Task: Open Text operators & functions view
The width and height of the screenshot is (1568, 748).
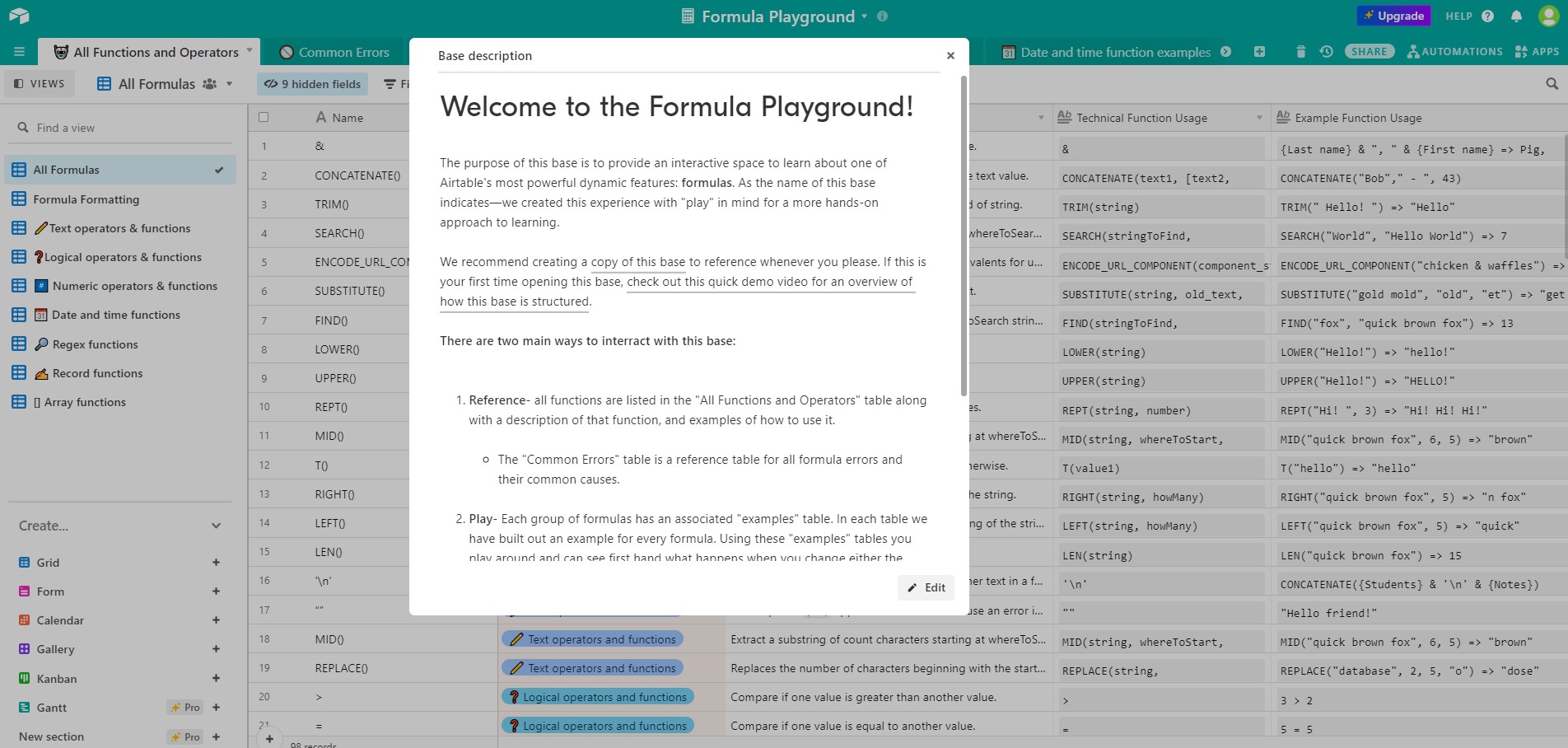Action: pyautogui.click(x=120, y=228)
